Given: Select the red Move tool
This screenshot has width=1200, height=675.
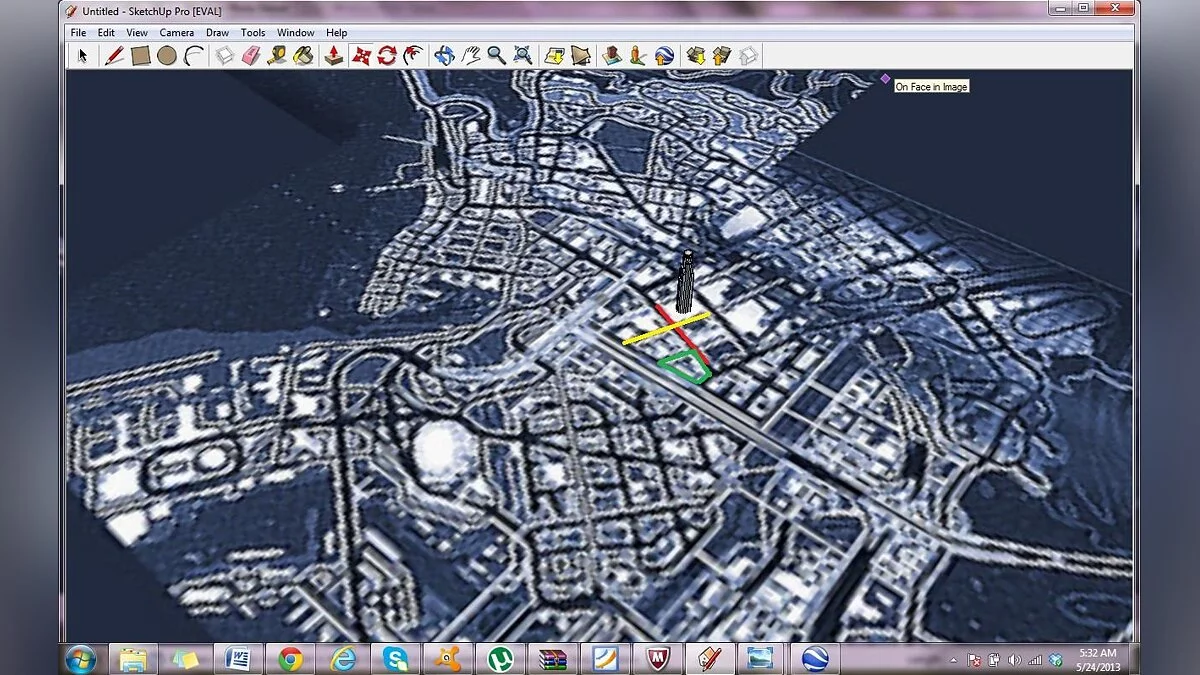Looking at the screenshot, I should coord(361,56).
